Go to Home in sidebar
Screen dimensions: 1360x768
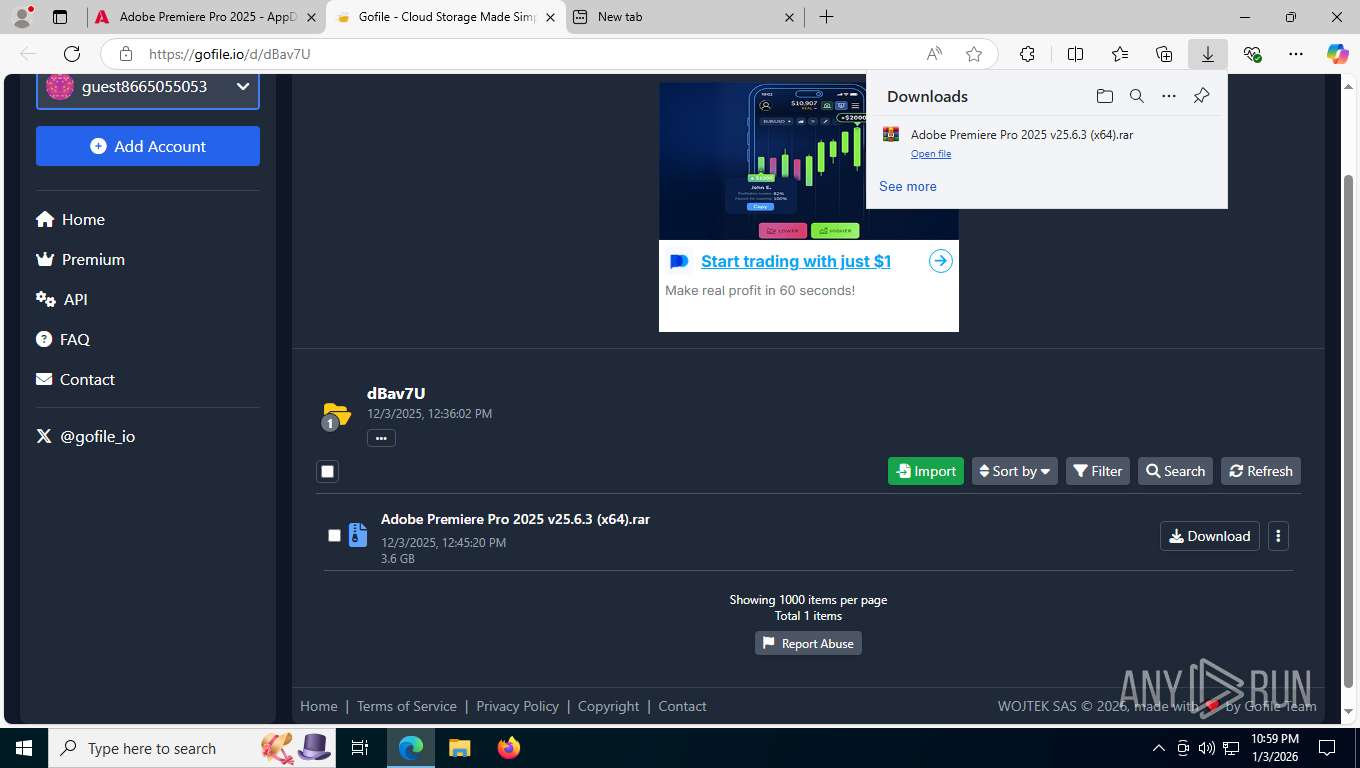[x=70, y=219]
